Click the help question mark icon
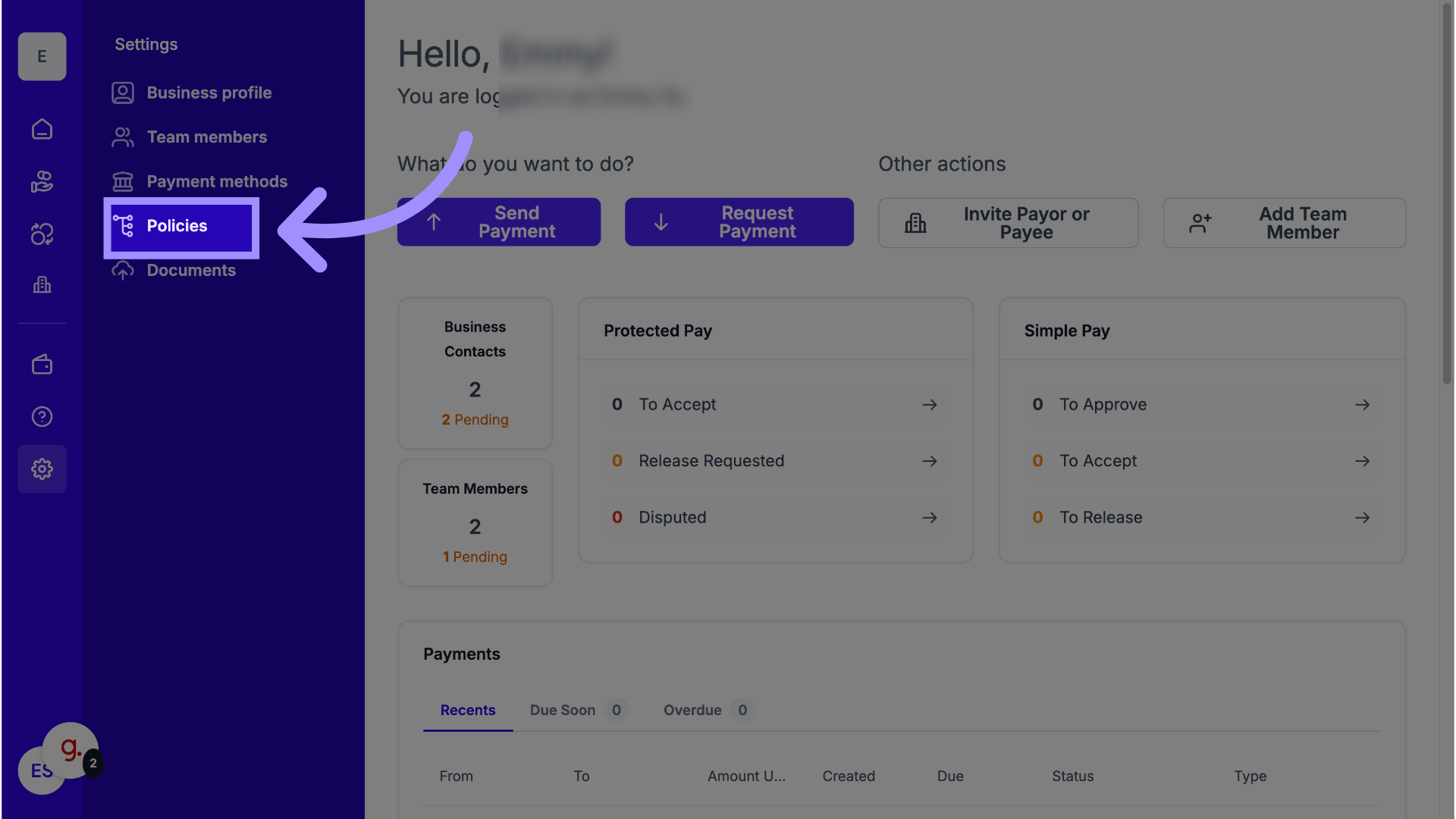The width and height of the screenshot is (1456, 819). pyautogui.click(x=42, y=416)
